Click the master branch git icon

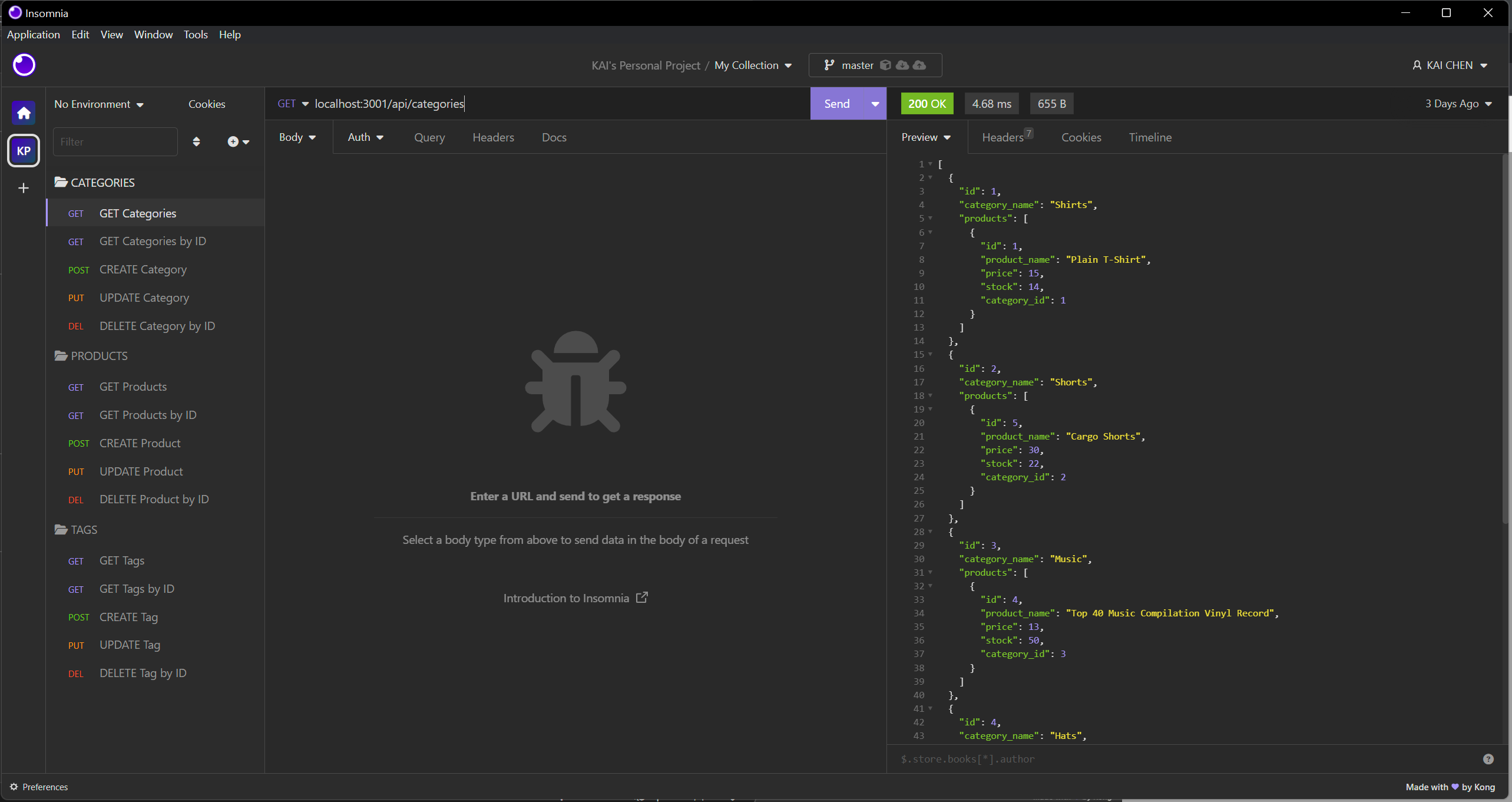829,65
